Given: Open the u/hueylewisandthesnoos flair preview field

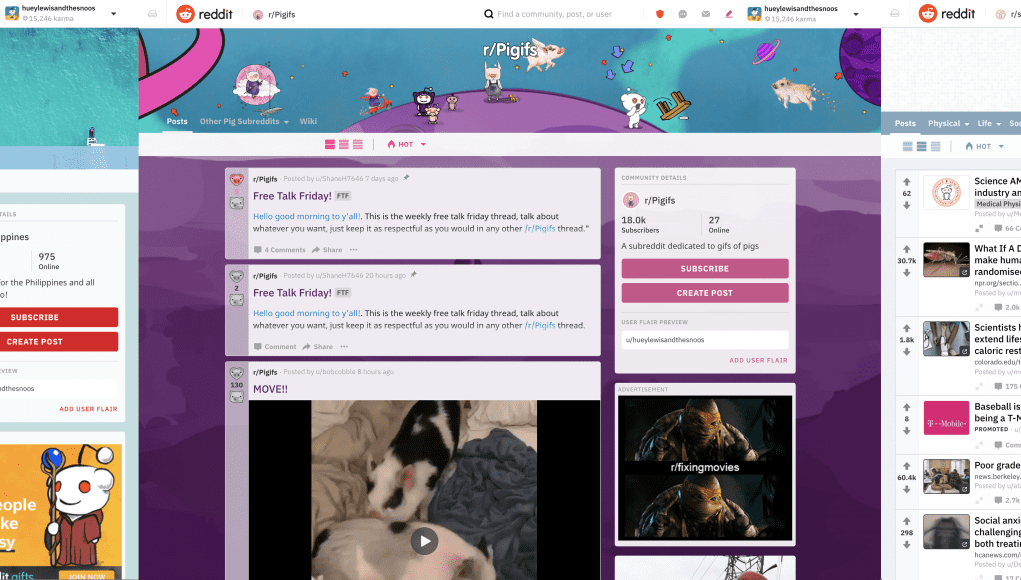Looking at the screenshot, I should coord(705,340).
